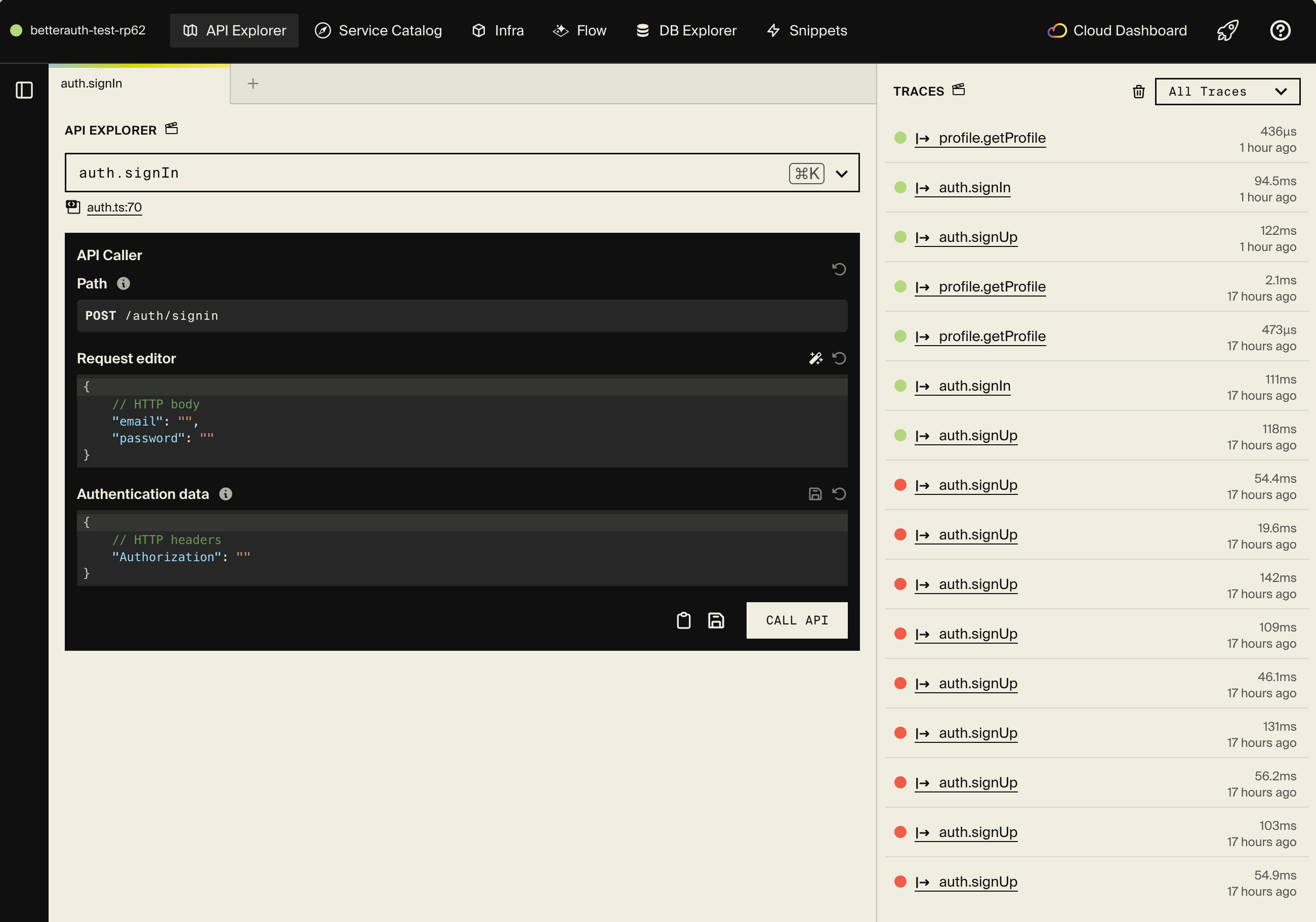Clear traces using the trash icon
This screenshot has width=1316, height=922.
click(x=1138, y=91)
